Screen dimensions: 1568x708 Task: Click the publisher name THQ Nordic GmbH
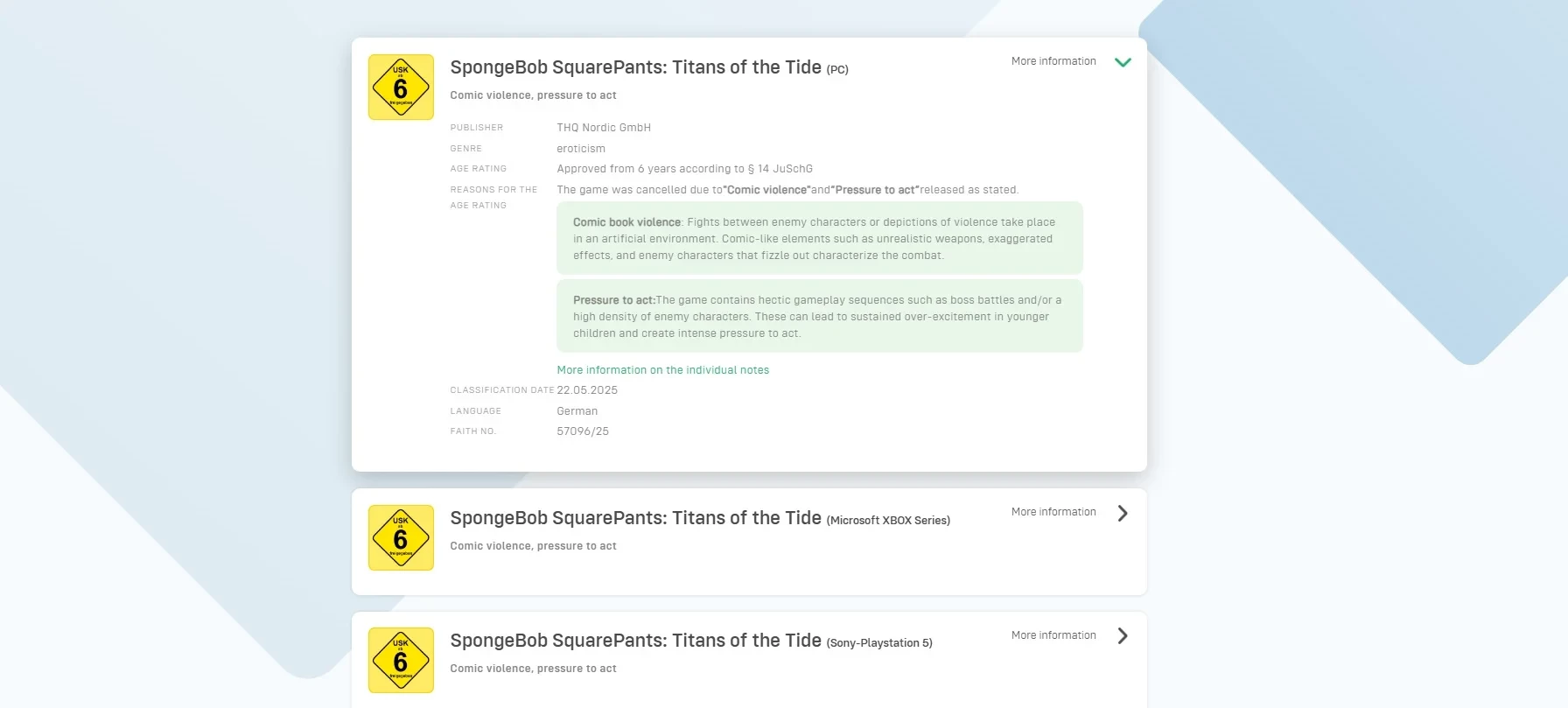[604, 128]
